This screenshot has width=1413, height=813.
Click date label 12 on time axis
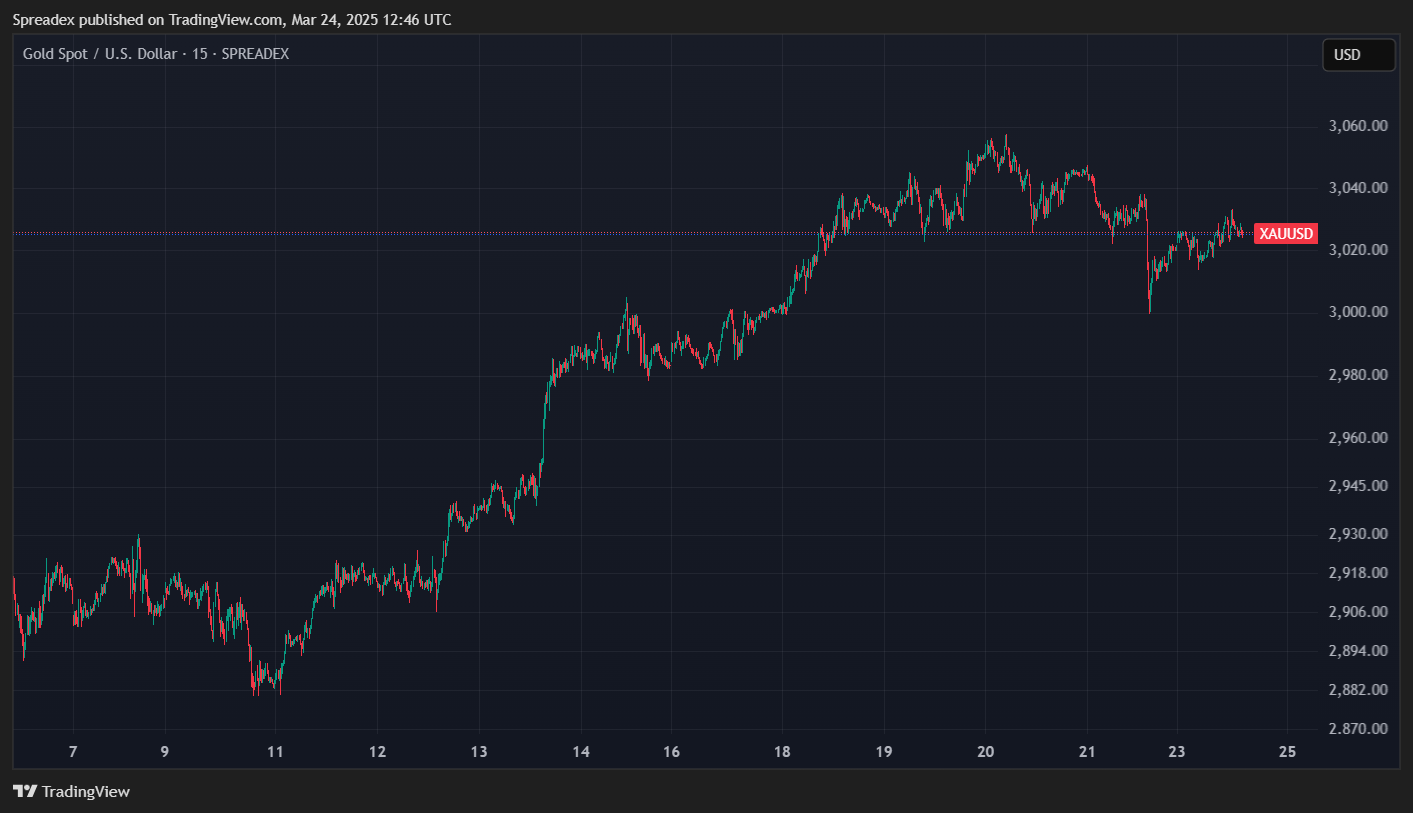click(378, 752)
